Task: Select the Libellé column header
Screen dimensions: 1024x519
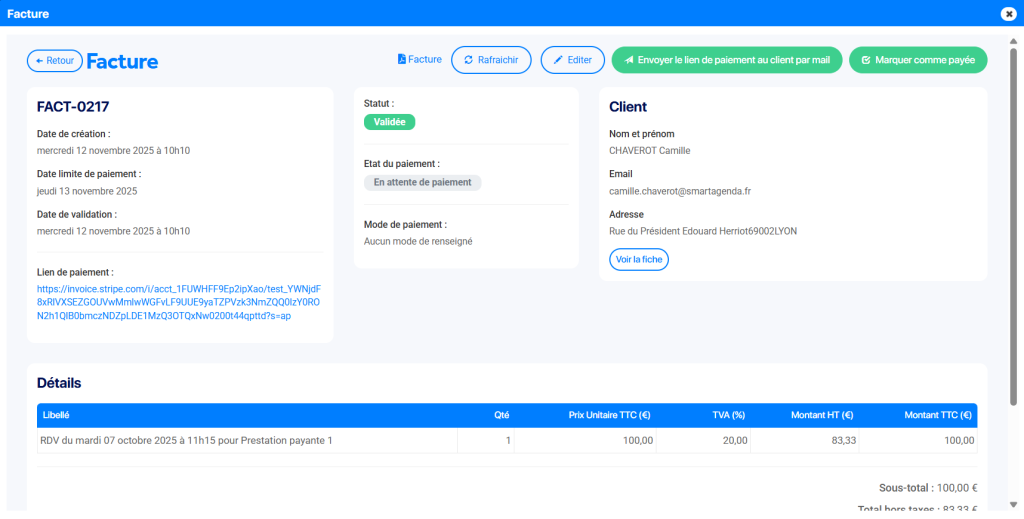Action: click(x=56, y=415)
